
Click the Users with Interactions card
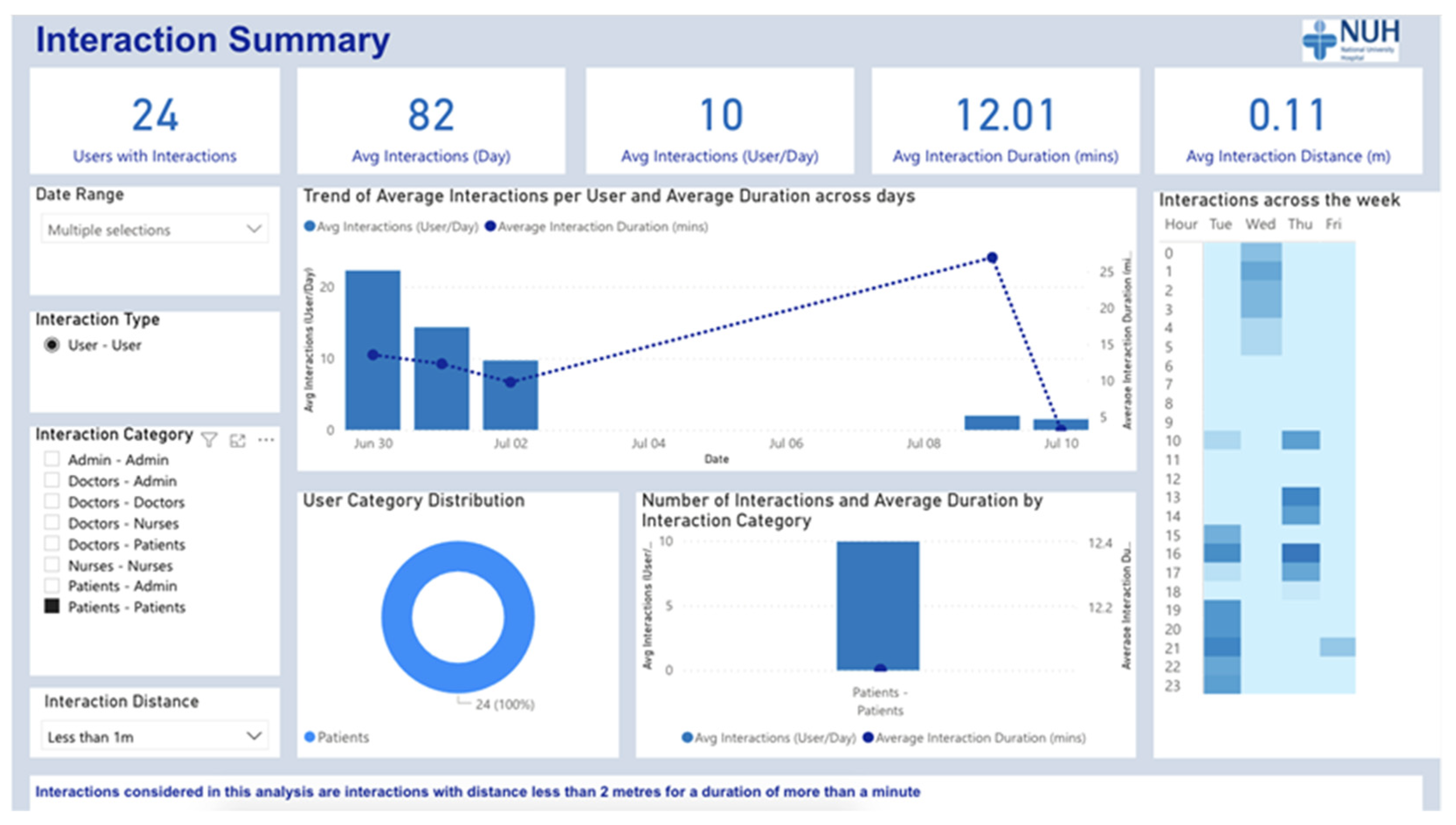click(x=154, y=121)
